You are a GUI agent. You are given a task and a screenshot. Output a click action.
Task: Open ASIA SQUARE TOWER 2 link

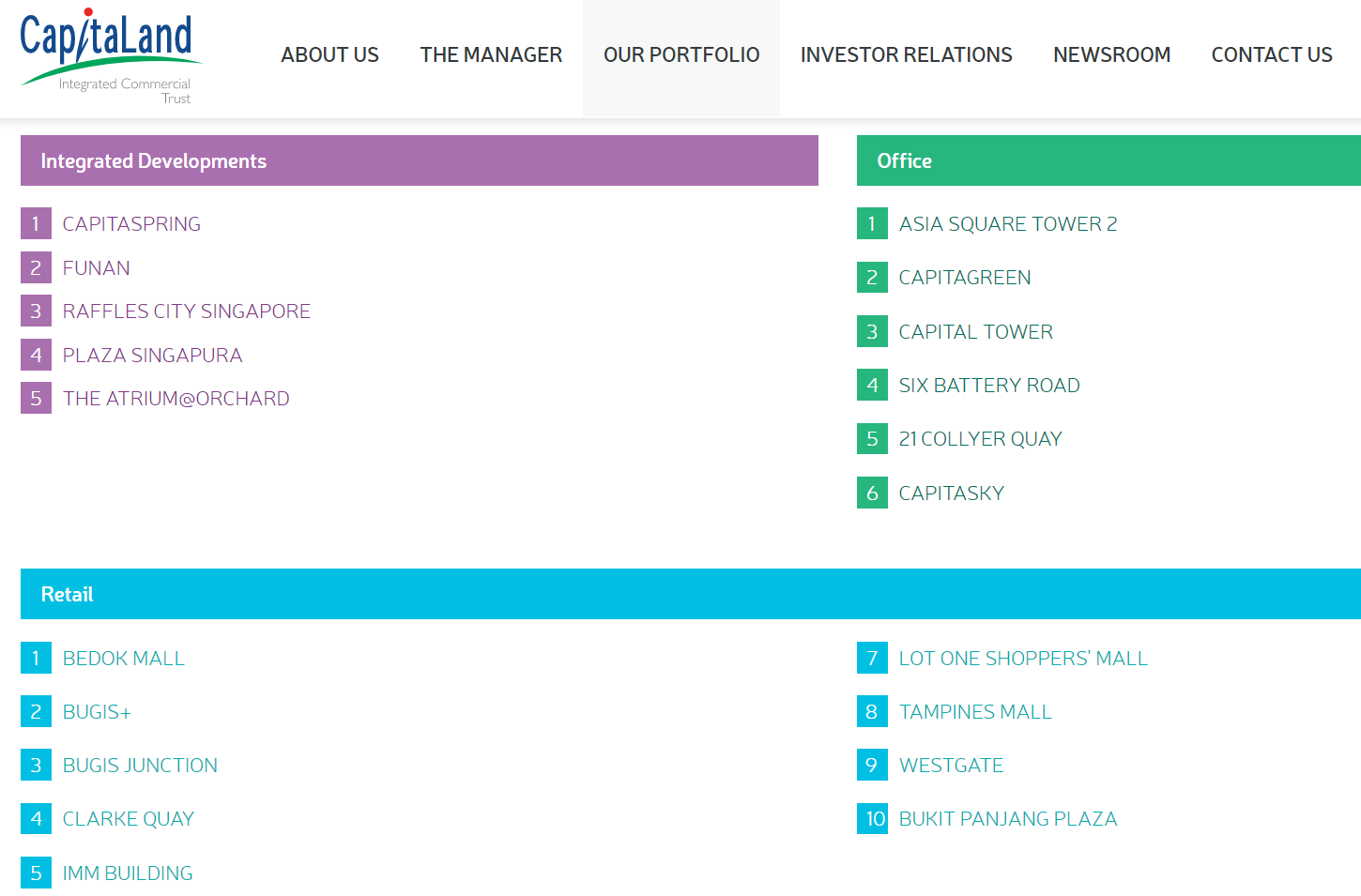pyautogui.click(x=1008, y=224)
